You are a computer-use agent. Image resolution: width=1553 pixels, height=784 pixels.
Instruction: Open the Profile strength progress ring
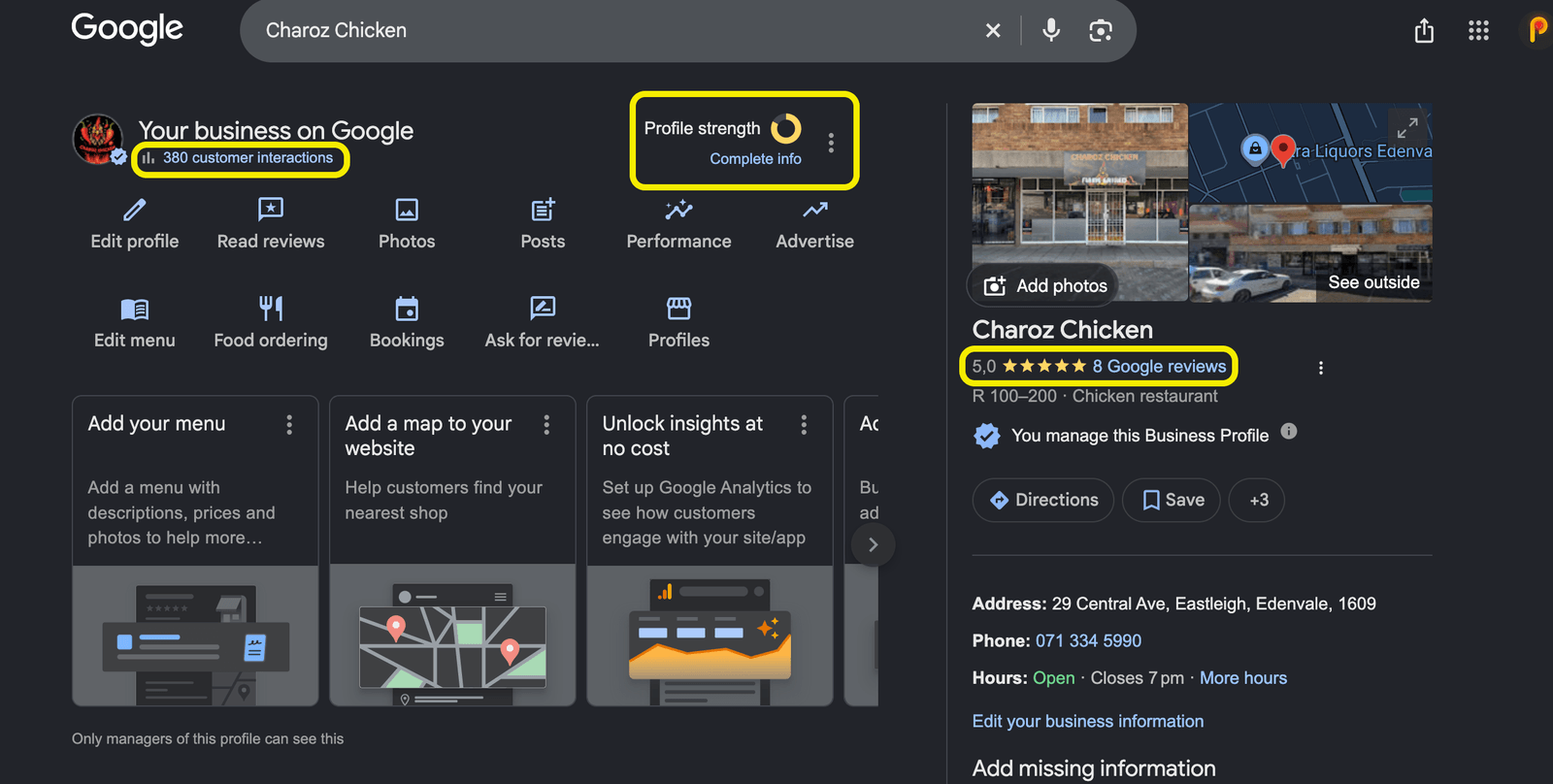coord(786,128)
